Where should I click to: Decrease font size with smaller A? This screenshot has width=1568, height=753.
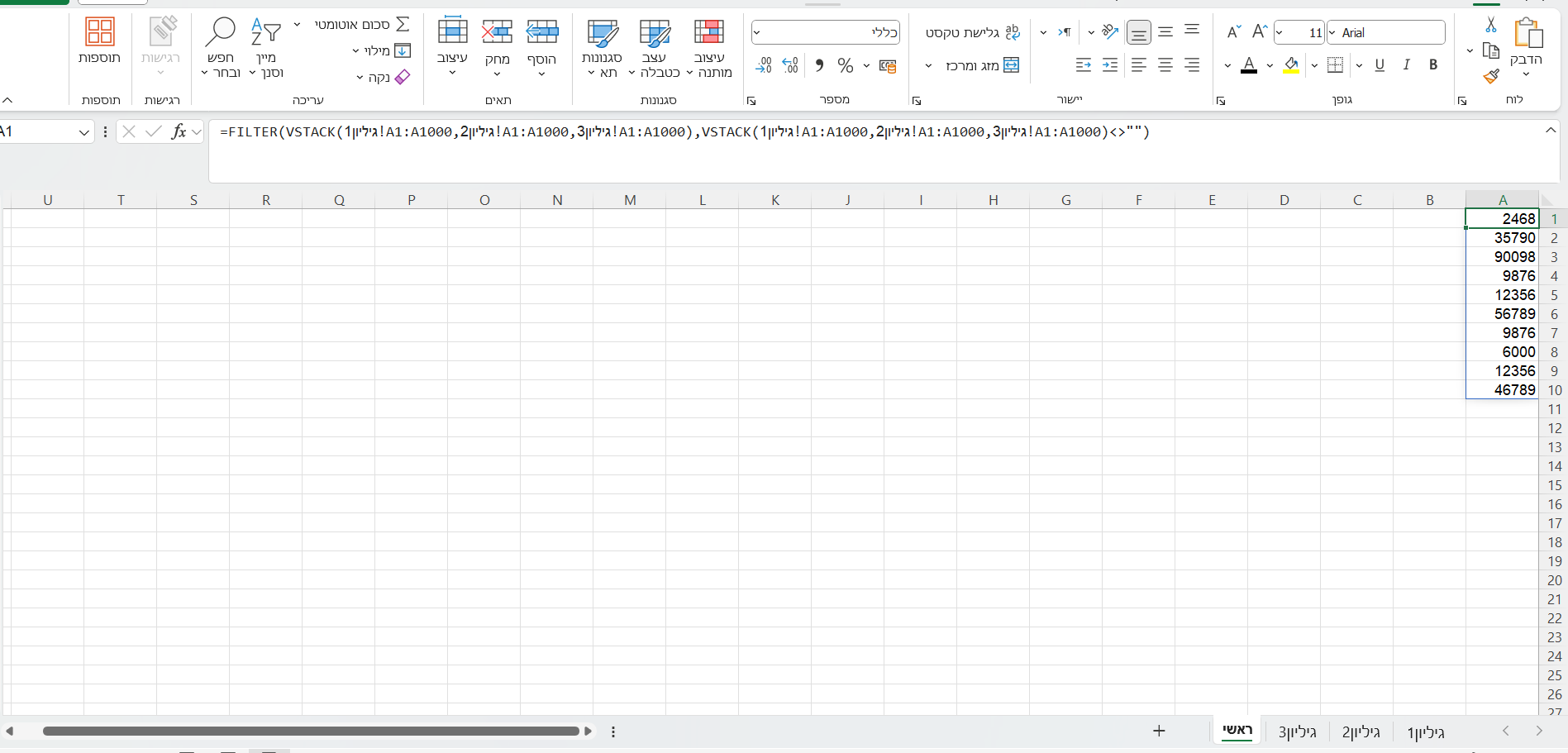point(1234,32)
